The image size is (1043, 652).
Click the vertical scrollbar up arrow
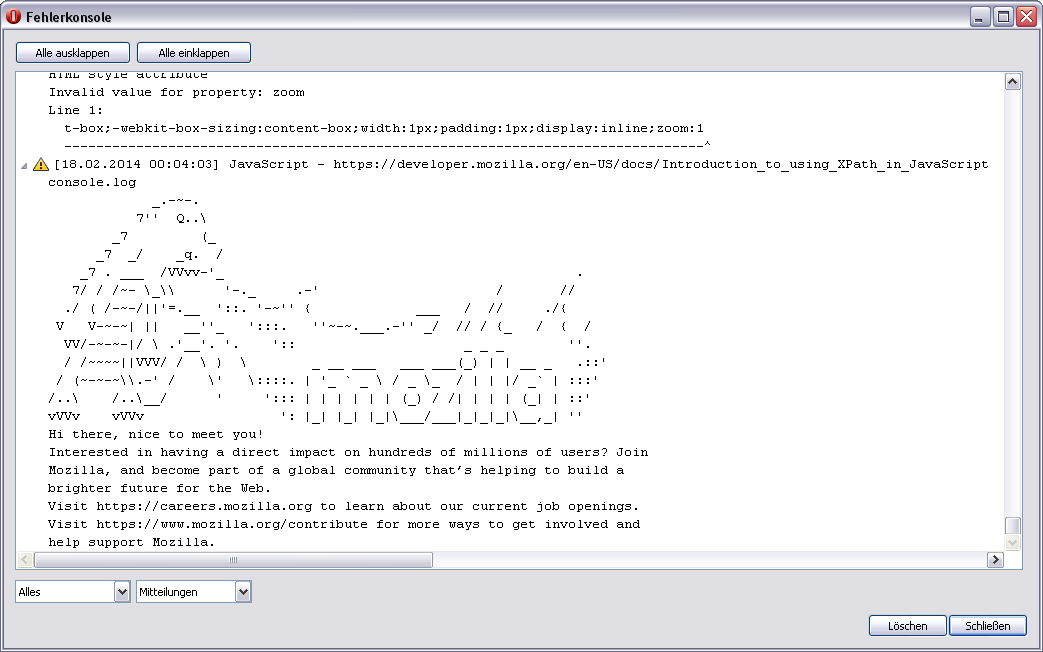(x=1012, y=82)
